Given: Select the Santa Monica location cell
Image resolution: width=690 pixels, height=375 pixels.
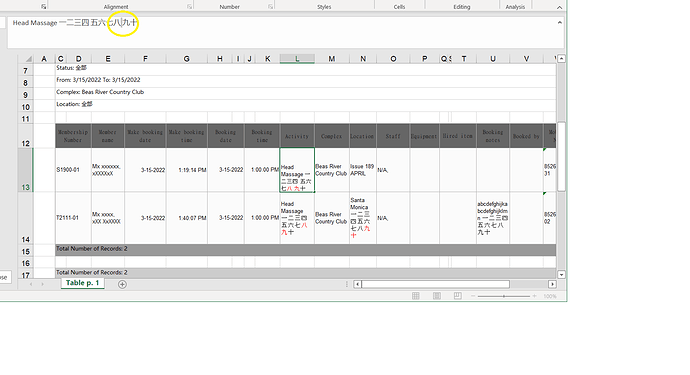Looking at the screenshot, I should 363,218.
